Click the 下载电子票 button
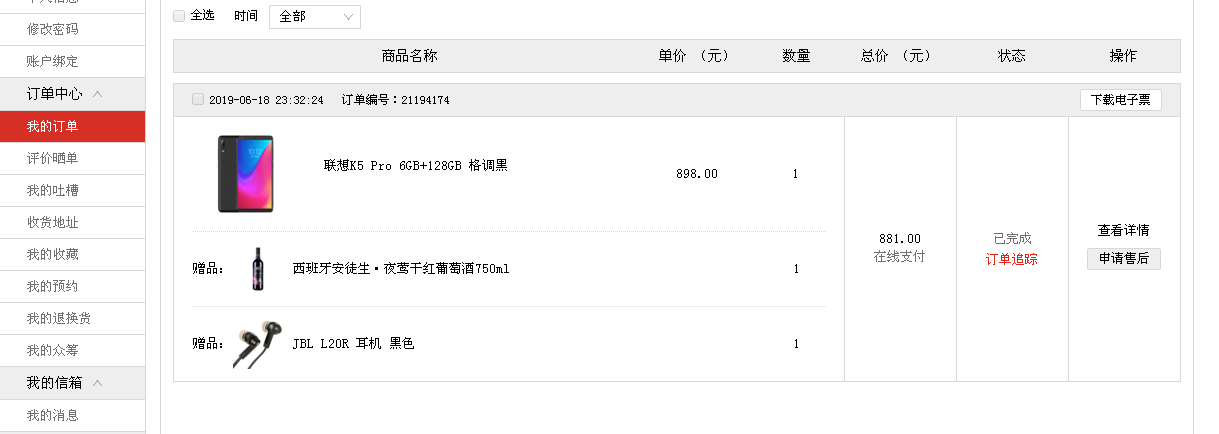 tap(1120, 100)
